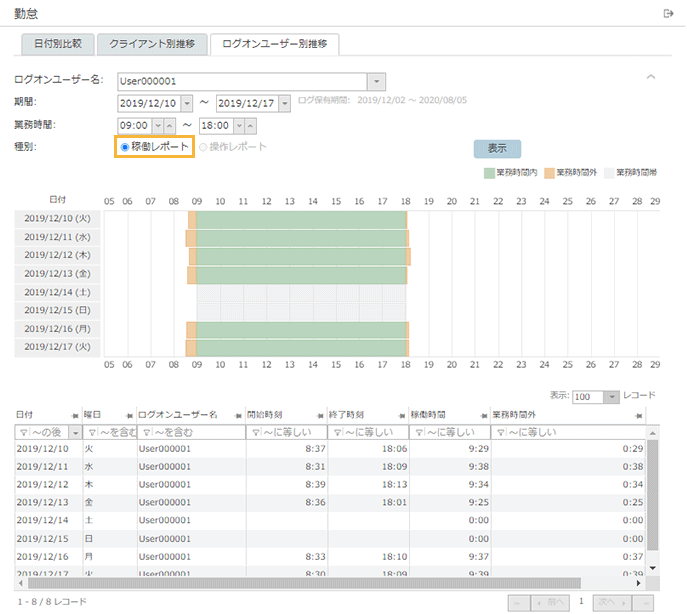This screenshot has width=687, height=614.
Task: Collapse the search conditions panel chevron
Action: [651, 77]
